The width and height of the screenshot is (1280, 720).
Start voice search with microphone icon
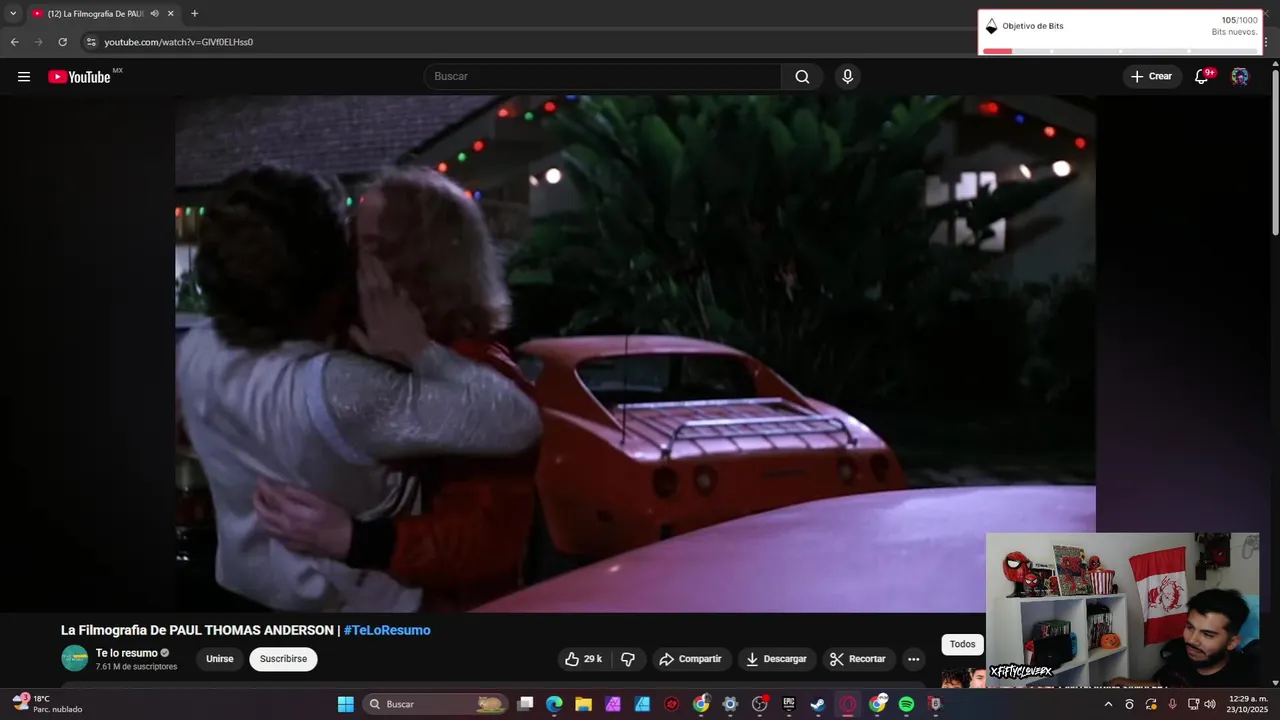tap(847, 77)
